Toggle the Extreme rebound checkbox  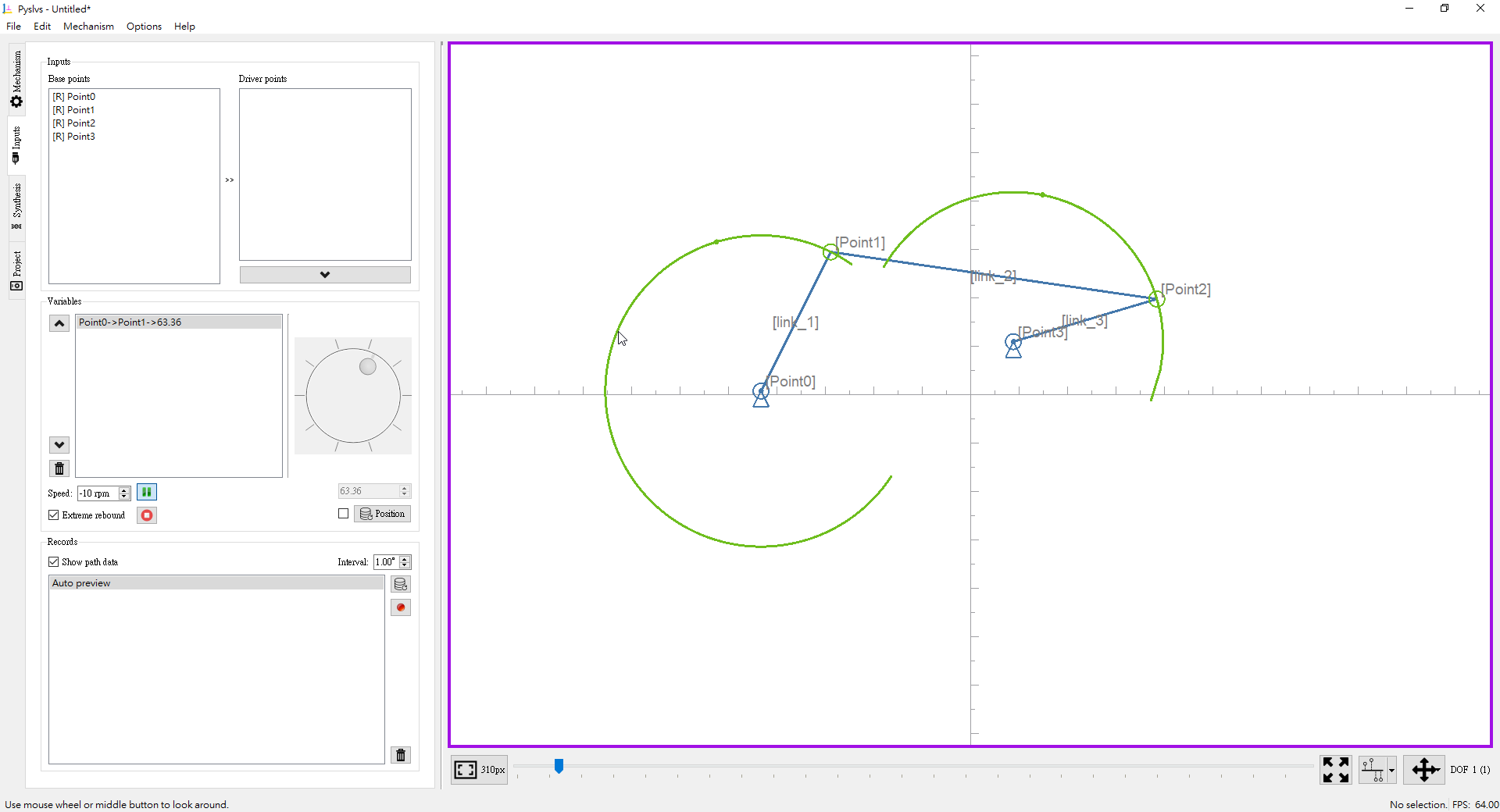54,515
